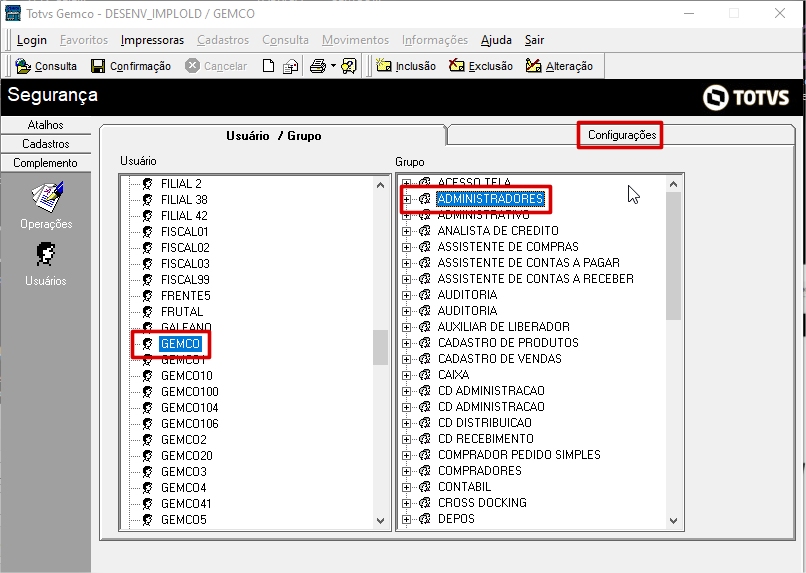Select the ASSISTENTE DE CONTAS A RECEBER group

535,279
